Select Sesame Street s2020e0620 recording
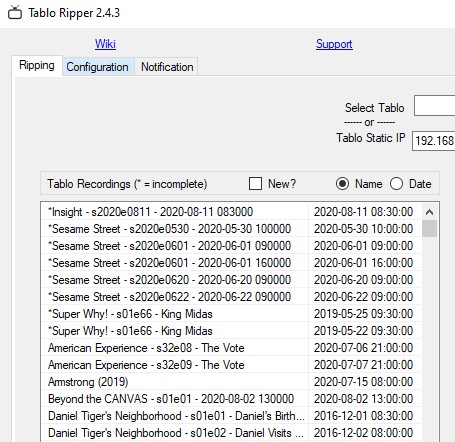The width and height of the screenshot is (455, 442). click(231, 280)
